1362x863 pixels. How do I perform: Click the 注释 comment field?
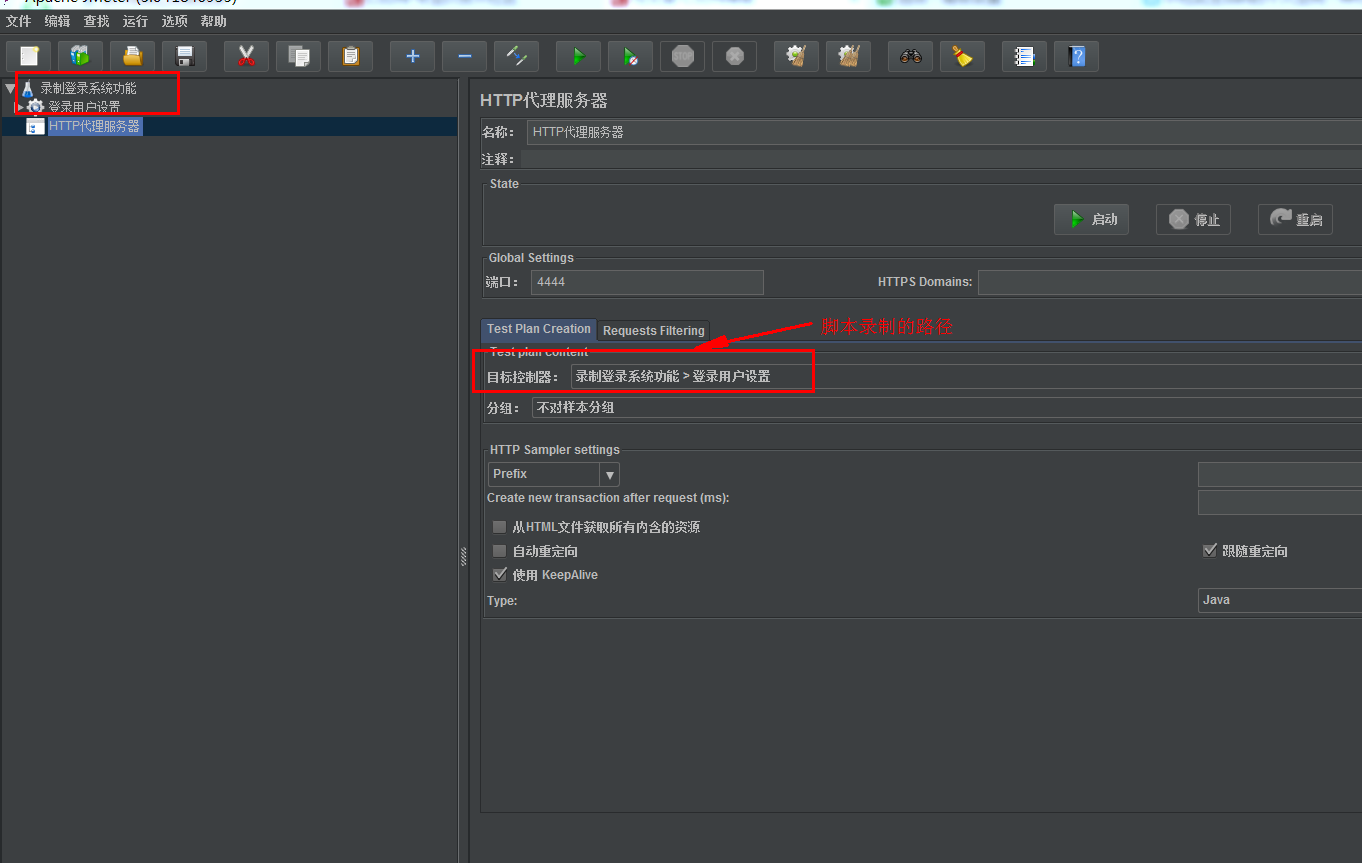(941, 159)
